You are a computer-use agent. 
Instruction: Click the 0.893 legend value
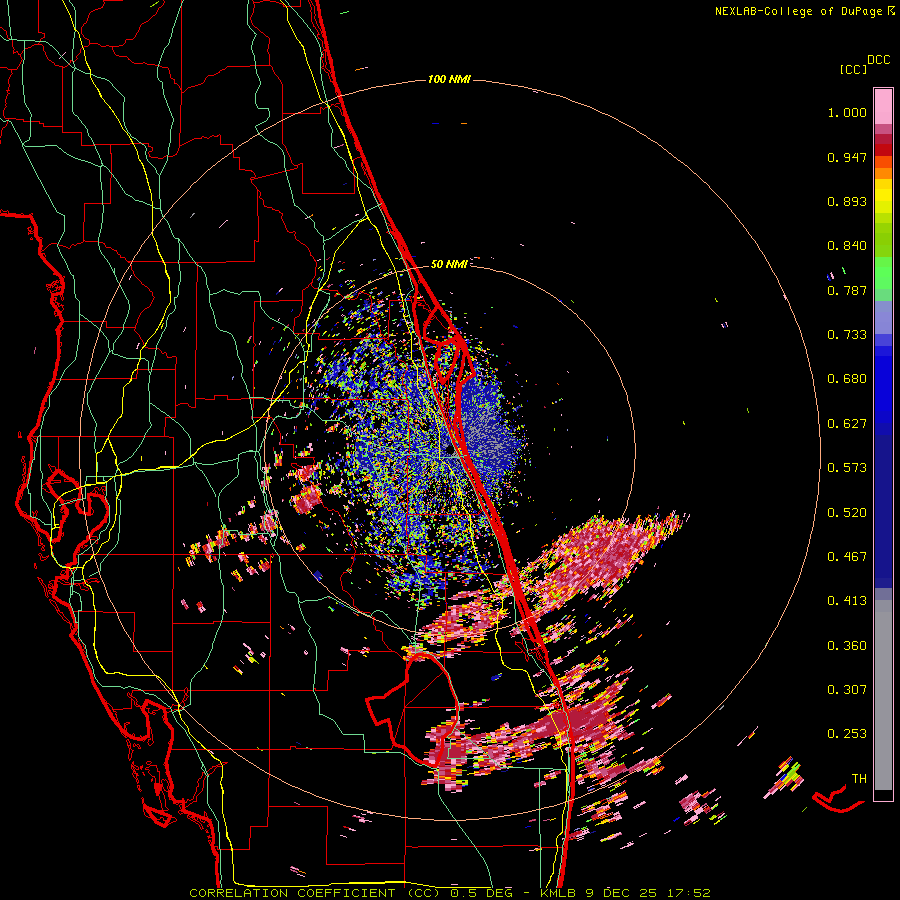click(x=847, y=201)
